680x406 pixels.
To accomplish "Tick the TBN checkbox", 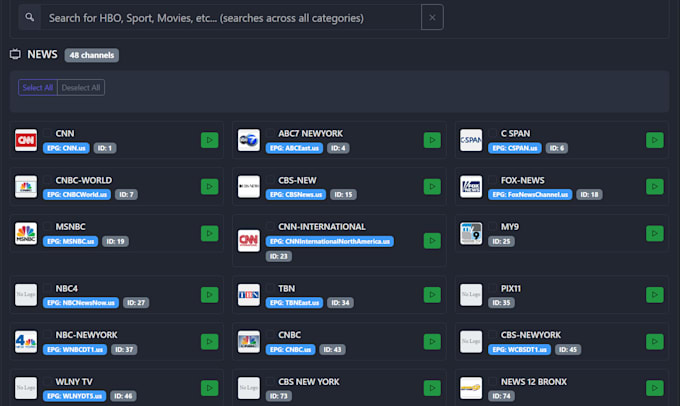I will tap(270, 288).
